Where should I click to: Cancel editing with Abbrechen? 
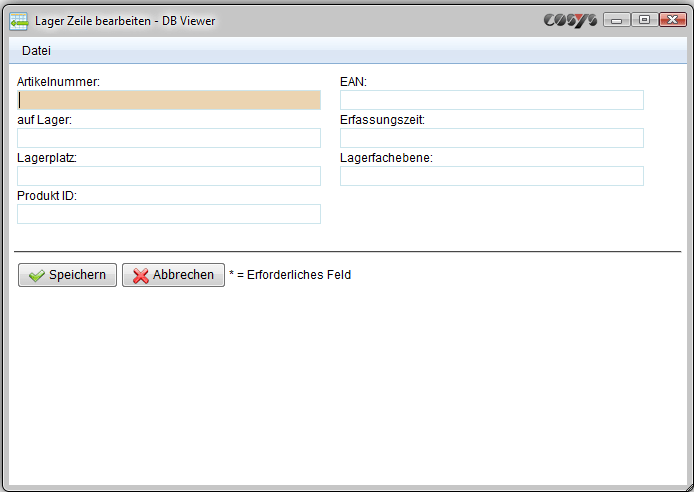click(174, 275)
